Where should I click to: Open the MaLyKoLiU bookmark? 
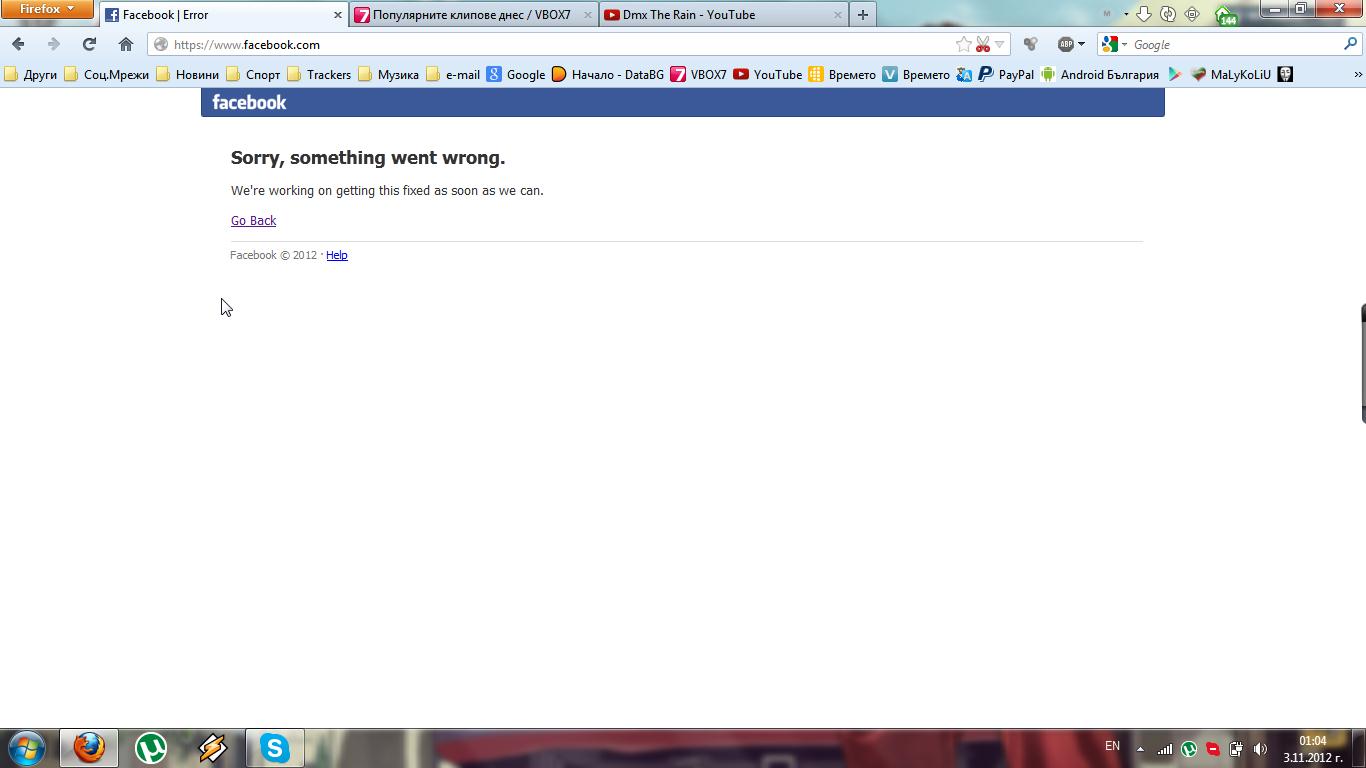pos(1231,74)
